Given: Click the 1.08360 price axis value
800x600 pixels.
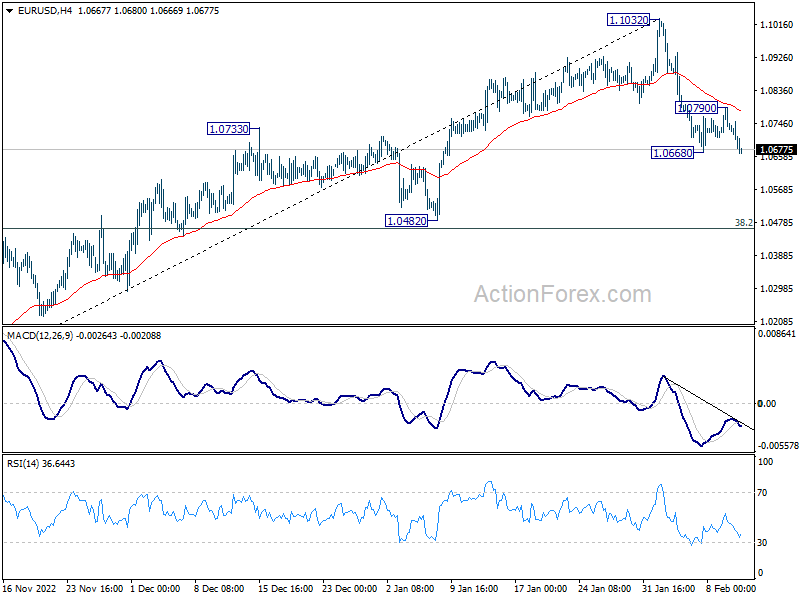Looking at the screenshot, I should (x=777, y=90).
